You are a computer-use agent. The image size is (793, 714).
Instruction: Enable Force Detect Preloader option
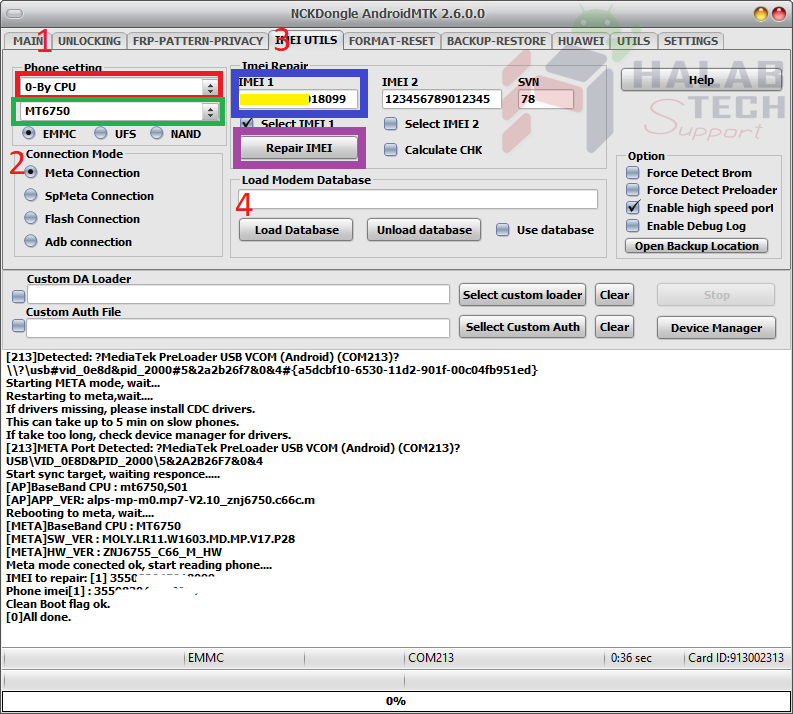pos(633,190)
